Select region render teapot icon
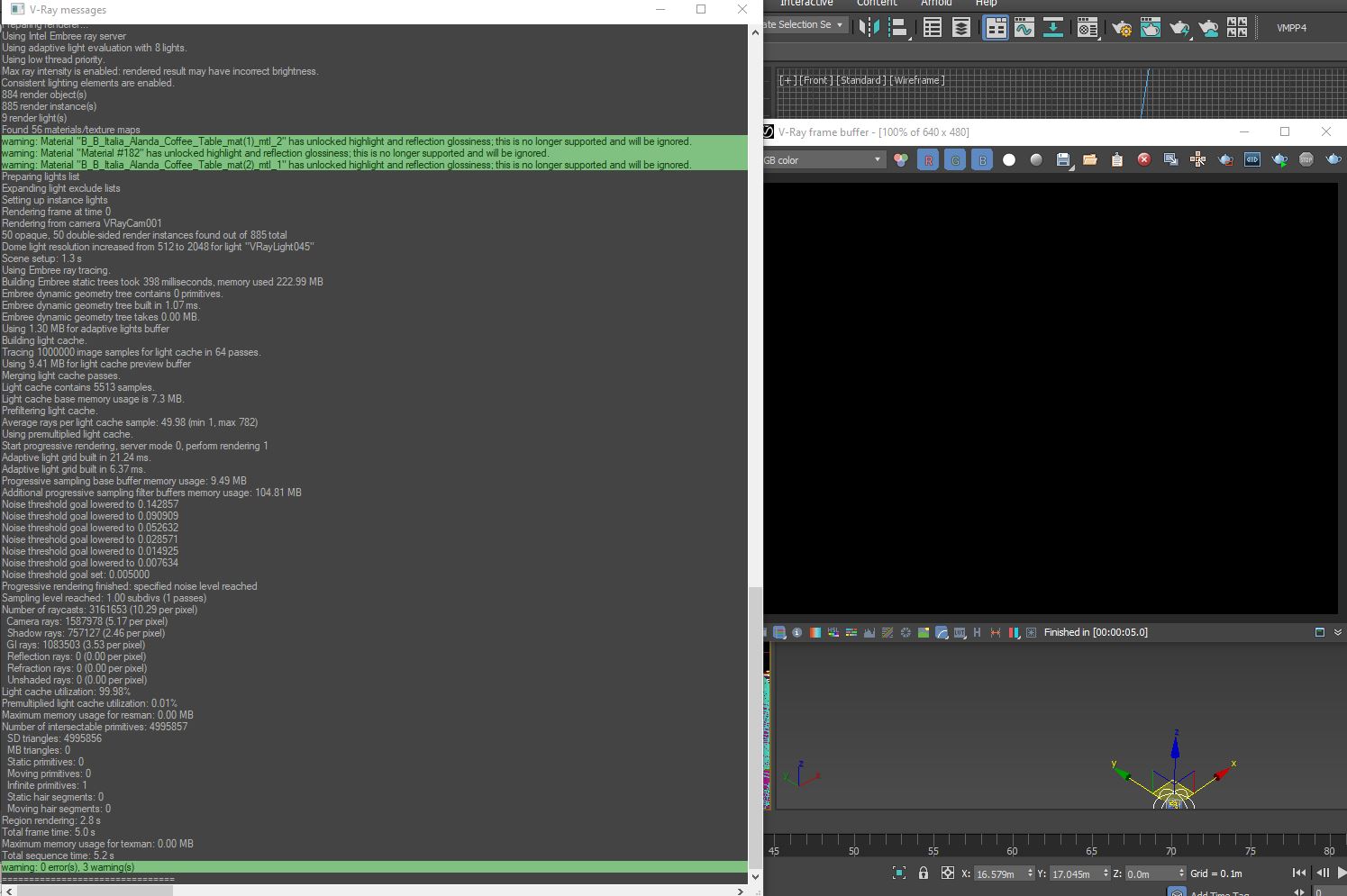The width and height of the screenshot is (1347, 896). [1225, 160]
